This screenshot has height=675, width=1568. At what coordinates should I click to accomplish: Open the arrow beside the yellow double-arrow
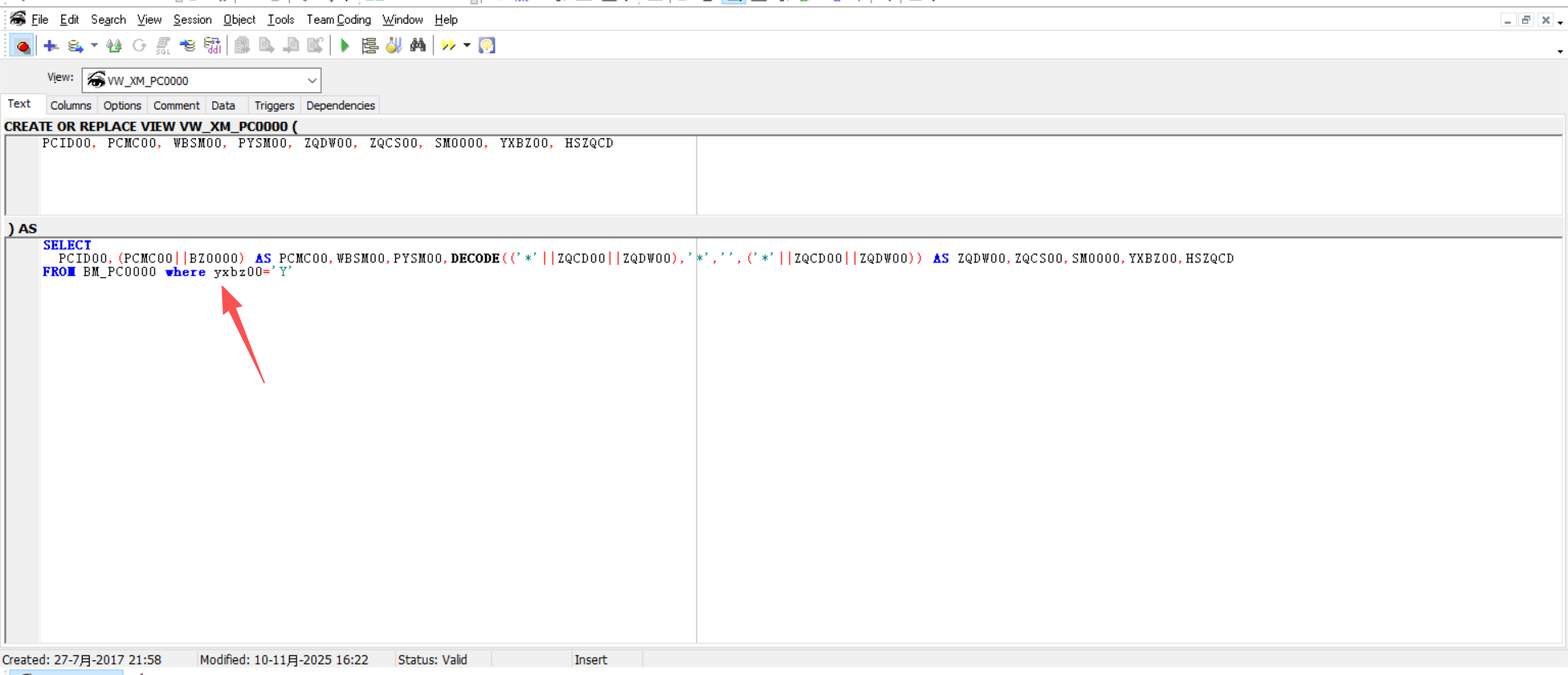point(467,46)
